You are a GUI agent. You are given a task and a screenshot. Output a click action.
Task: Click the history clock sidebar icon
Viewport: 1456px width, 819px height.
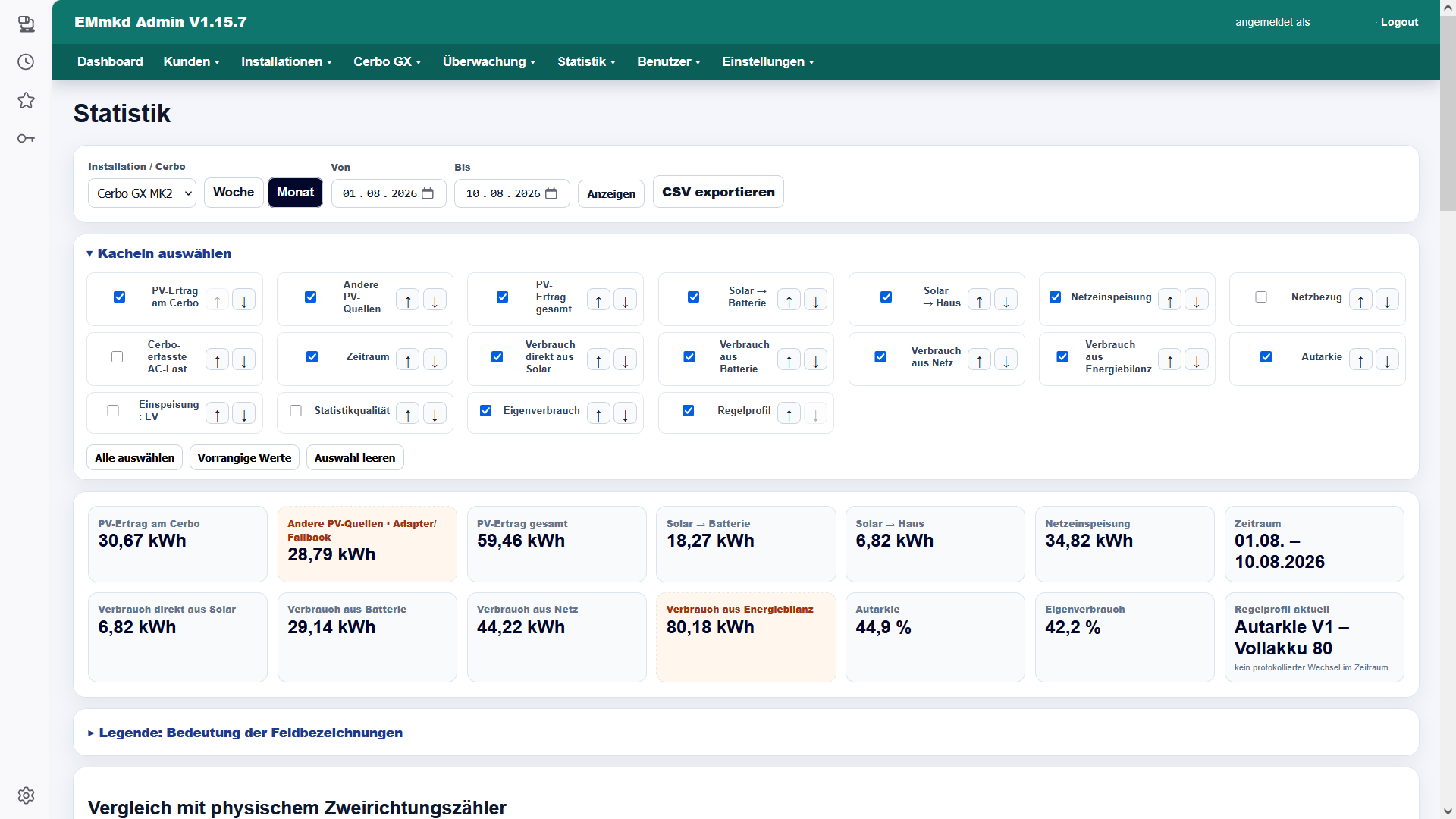click(x=26, y=61)
